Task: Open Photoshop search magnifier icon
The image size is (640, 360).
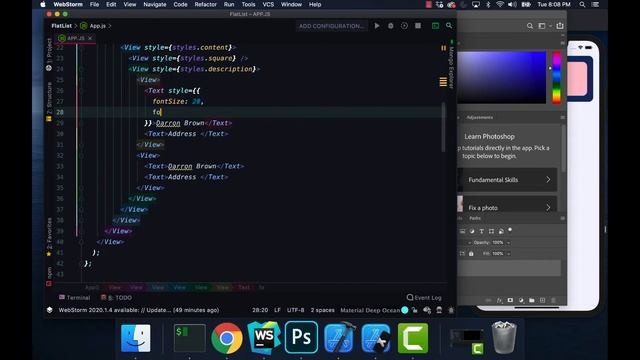Action: [x=530, y=26]
